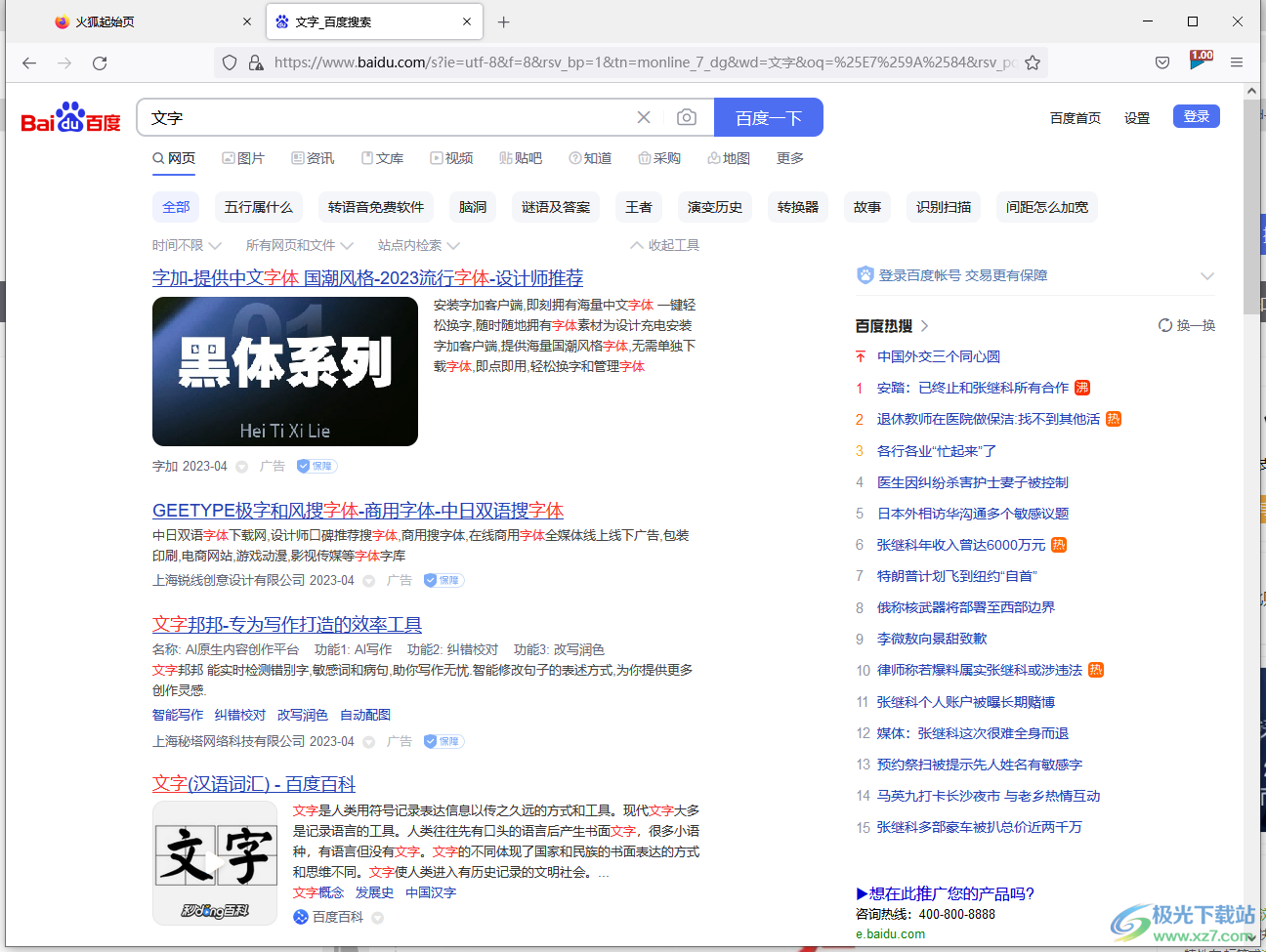Click 发展史 sublink under Baike result
This screenshot has width=1266, height=952.
tap(374, 892)
